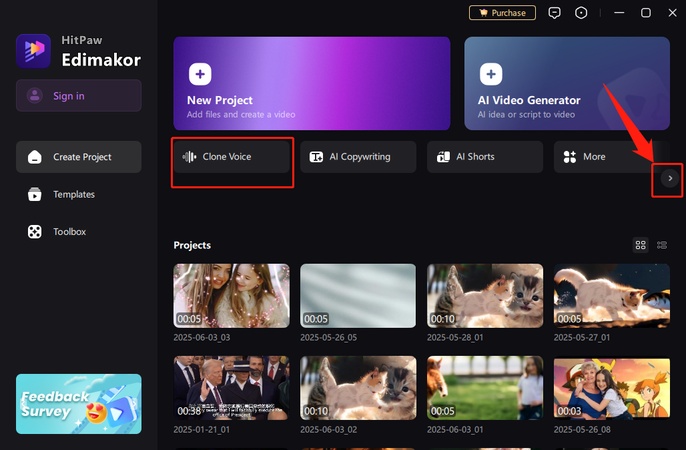Switch projects to grid view
The width and height of the screenshot is (686, 450).
pyautogui.click(x=641, y=245)
